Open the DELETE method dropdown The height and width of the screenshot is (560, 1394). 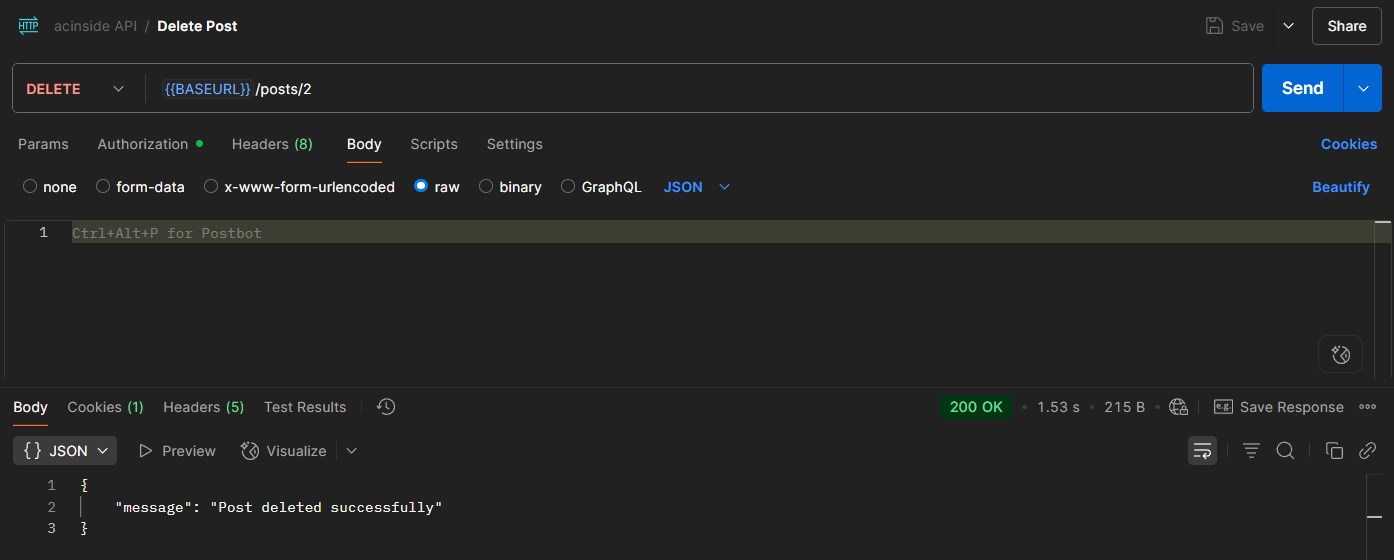point(76,89)
